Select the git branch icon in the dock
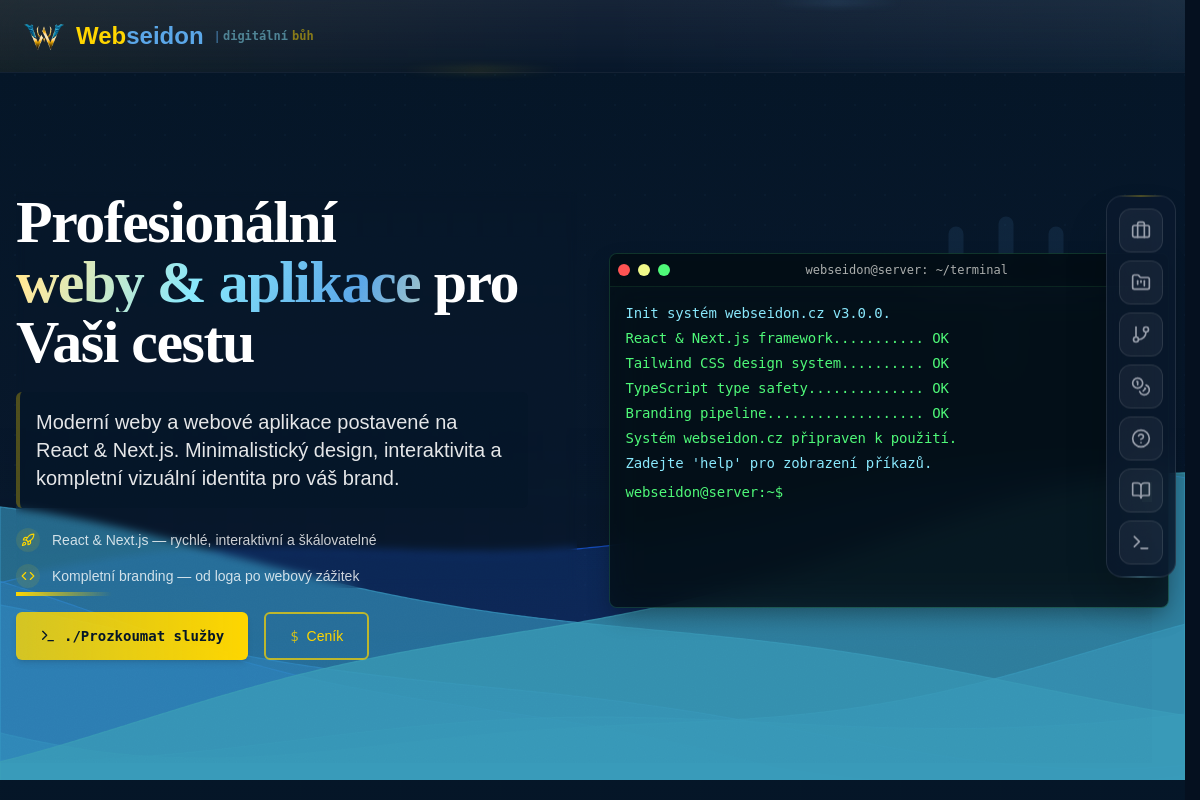 click(1141, 334)
